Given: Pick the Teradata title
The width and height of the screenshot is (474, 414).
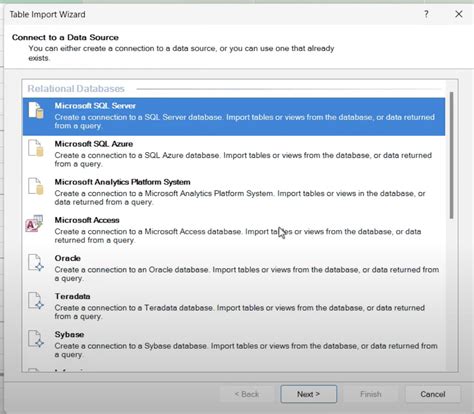Looking at the screenshot, I should coord(72,296).
